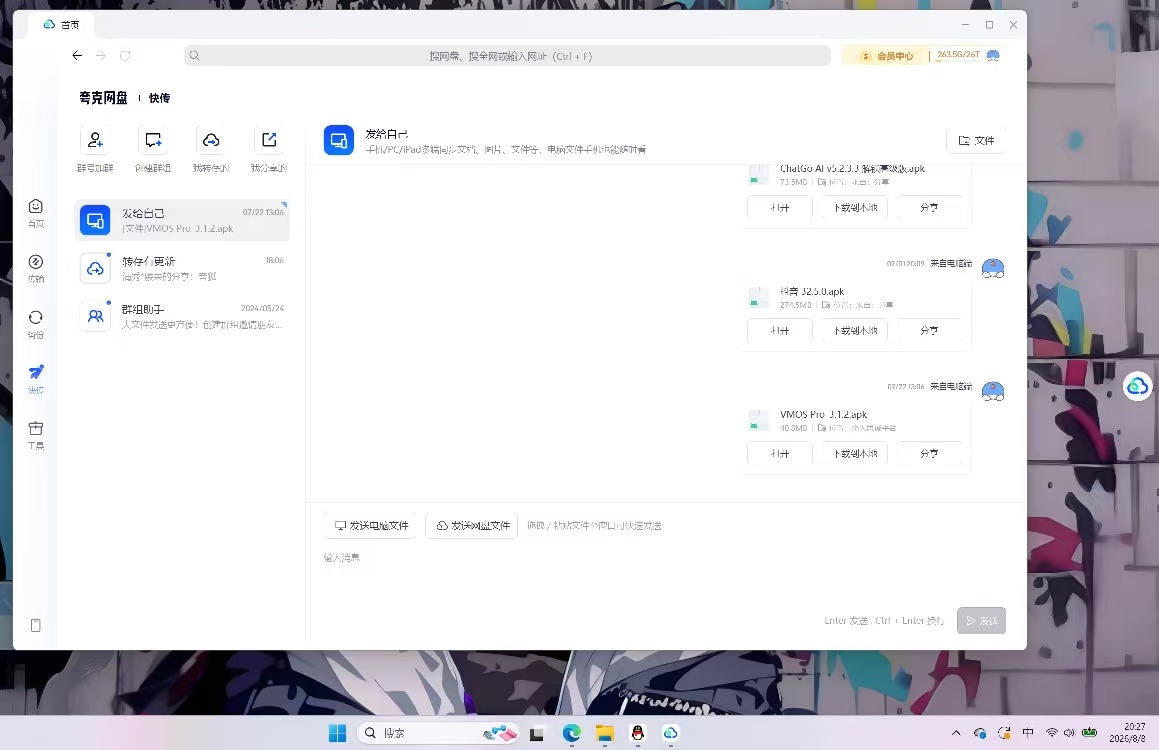Image resolution: width=1159 pixels, height=750 pixels.
Task: Open the VMOS Pro 3.1.2.apk file
Action: click(x=780, y=454)
